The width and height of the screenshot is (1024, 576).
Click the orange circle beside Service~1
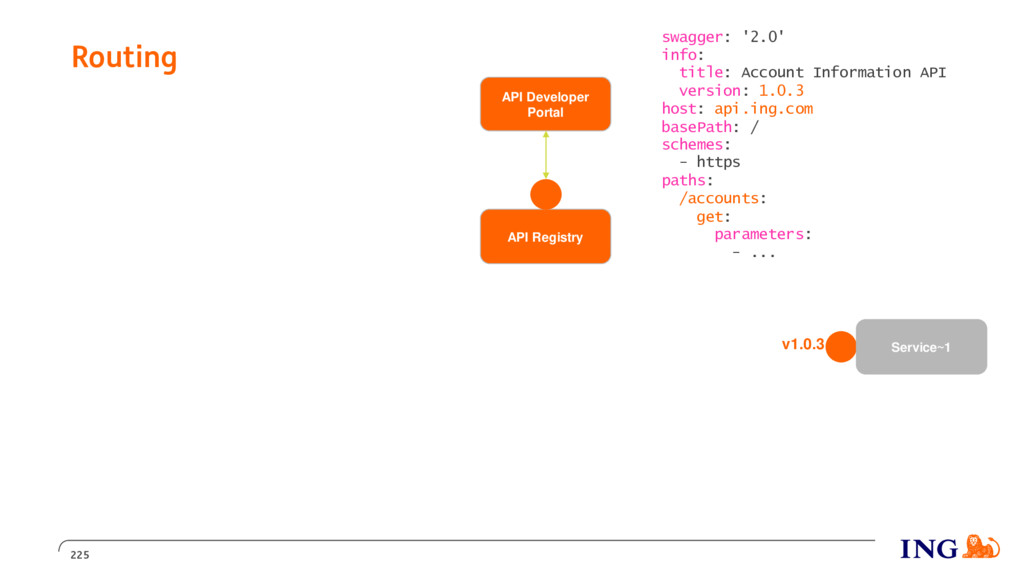coord(840,347)
